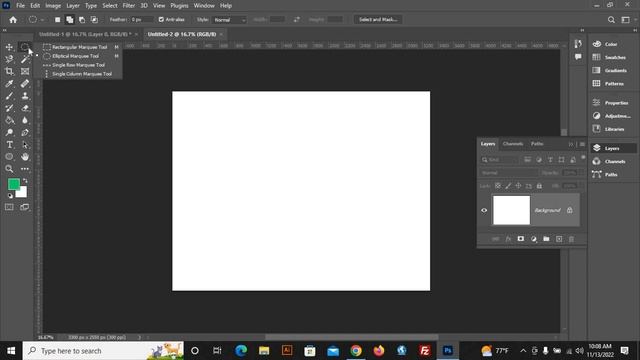The height and width of the screenshot is (360, 640).
Task: Open the layer blend mode dropdown
Action: pos(509,173)
